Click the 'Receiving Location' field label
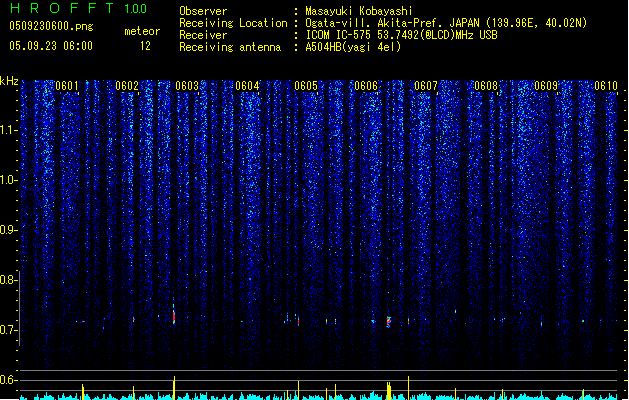 coord(233,23)
